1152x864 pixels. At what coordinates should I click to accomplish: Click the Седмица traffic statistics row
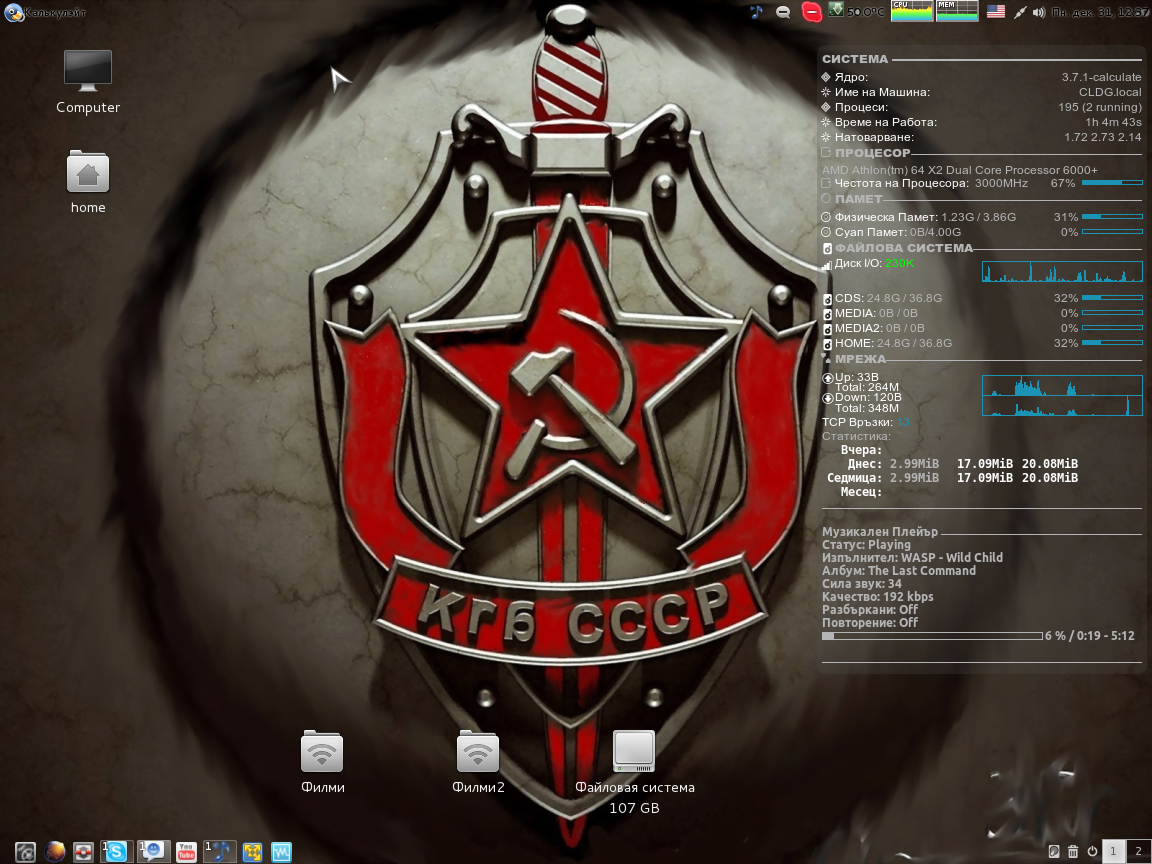952,478
